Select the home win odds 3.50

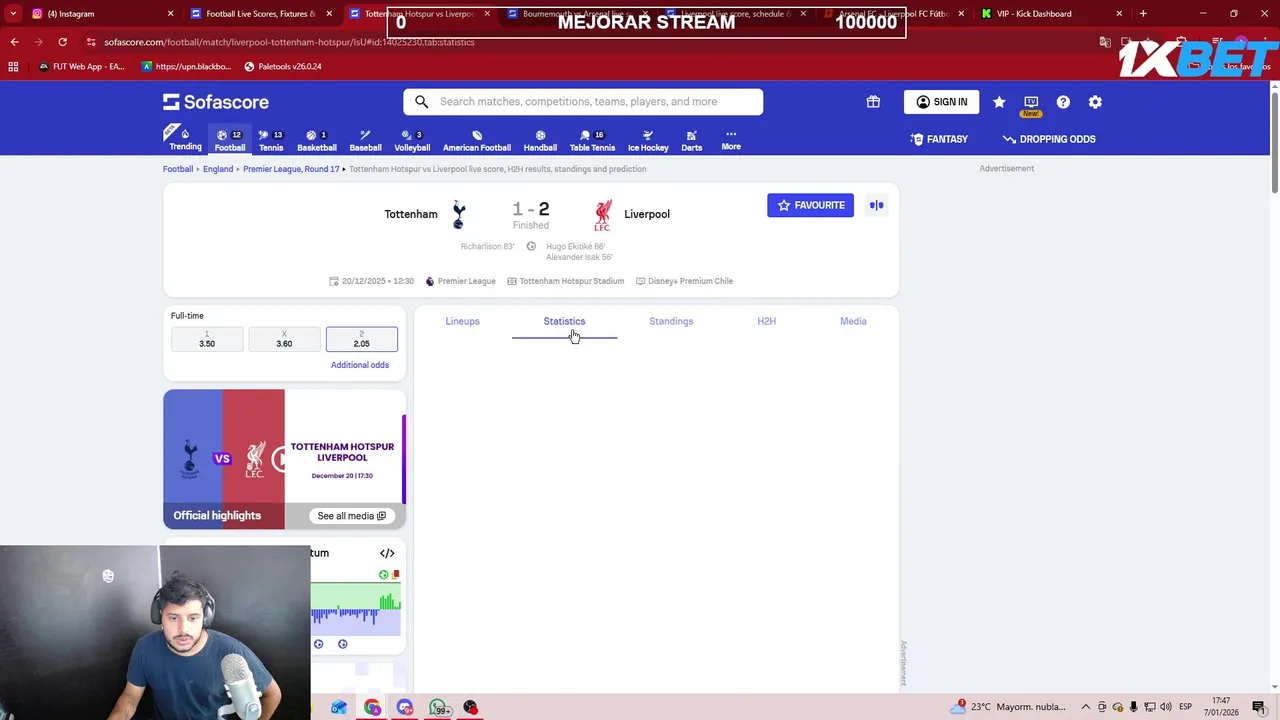[207, 339]
